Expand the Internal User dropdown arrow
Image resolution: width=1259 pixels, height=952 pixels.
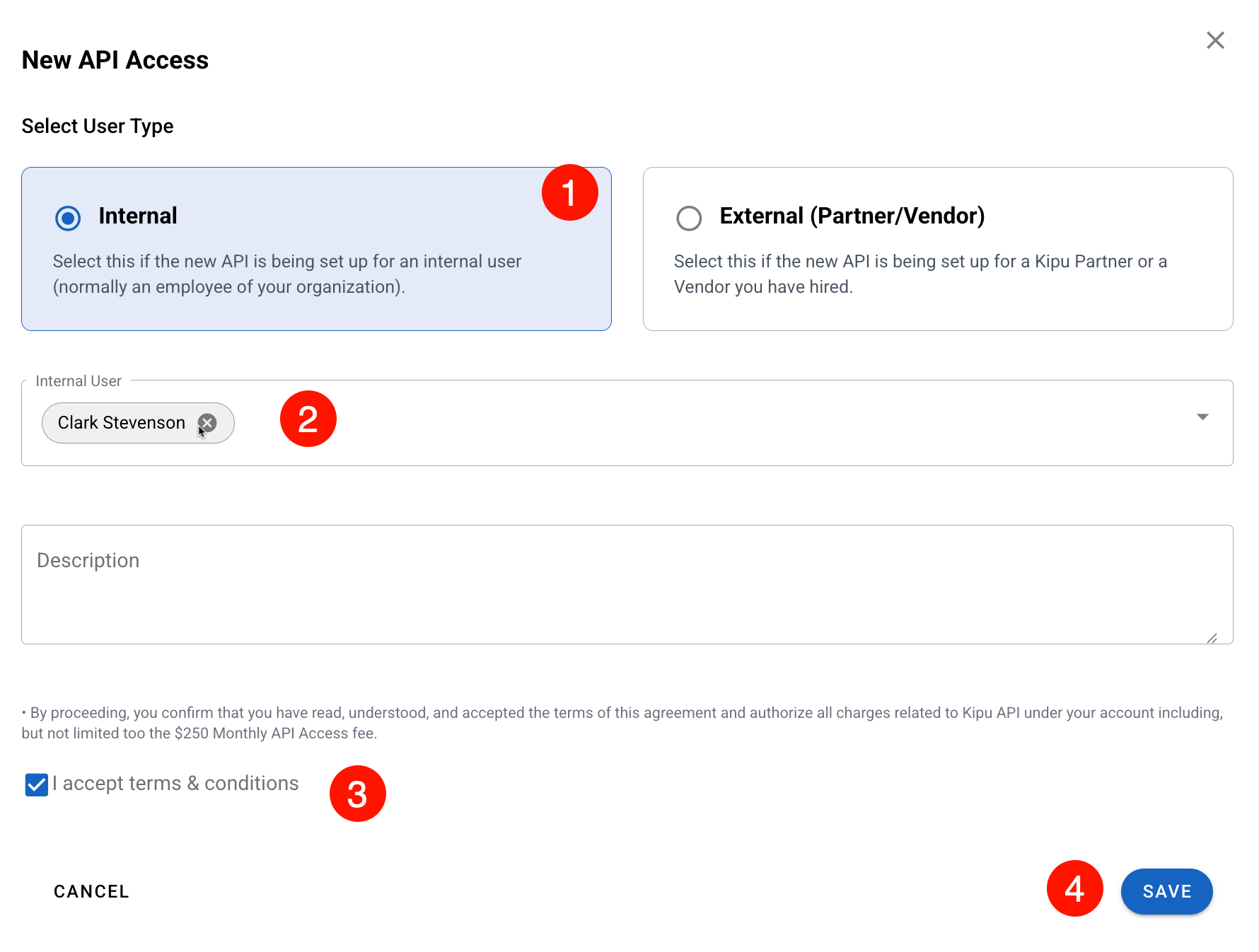1202,417
